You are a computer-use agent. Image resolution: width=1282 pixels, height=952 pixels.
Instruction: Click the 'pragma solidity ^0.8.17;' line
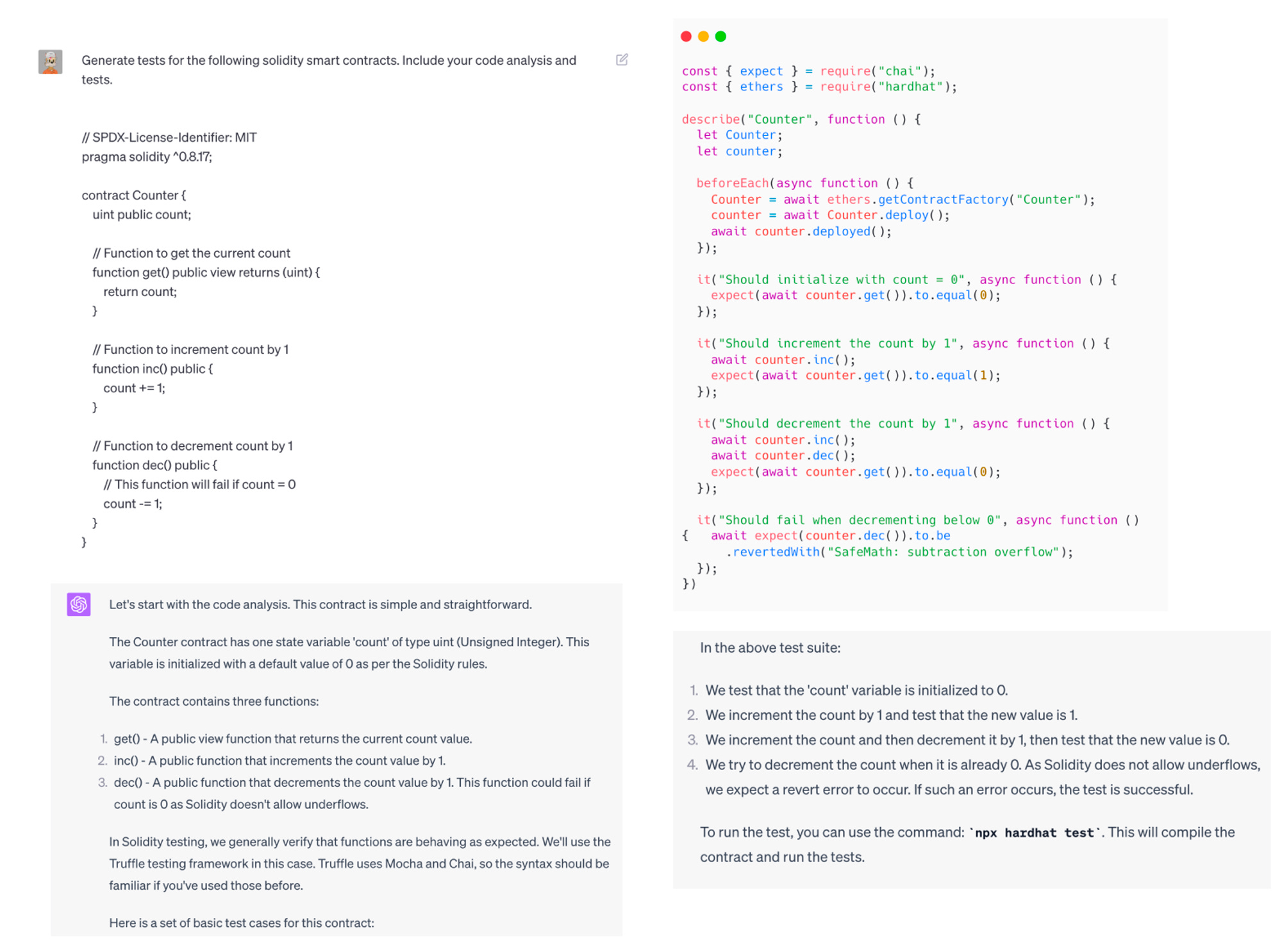coord(147,157)
